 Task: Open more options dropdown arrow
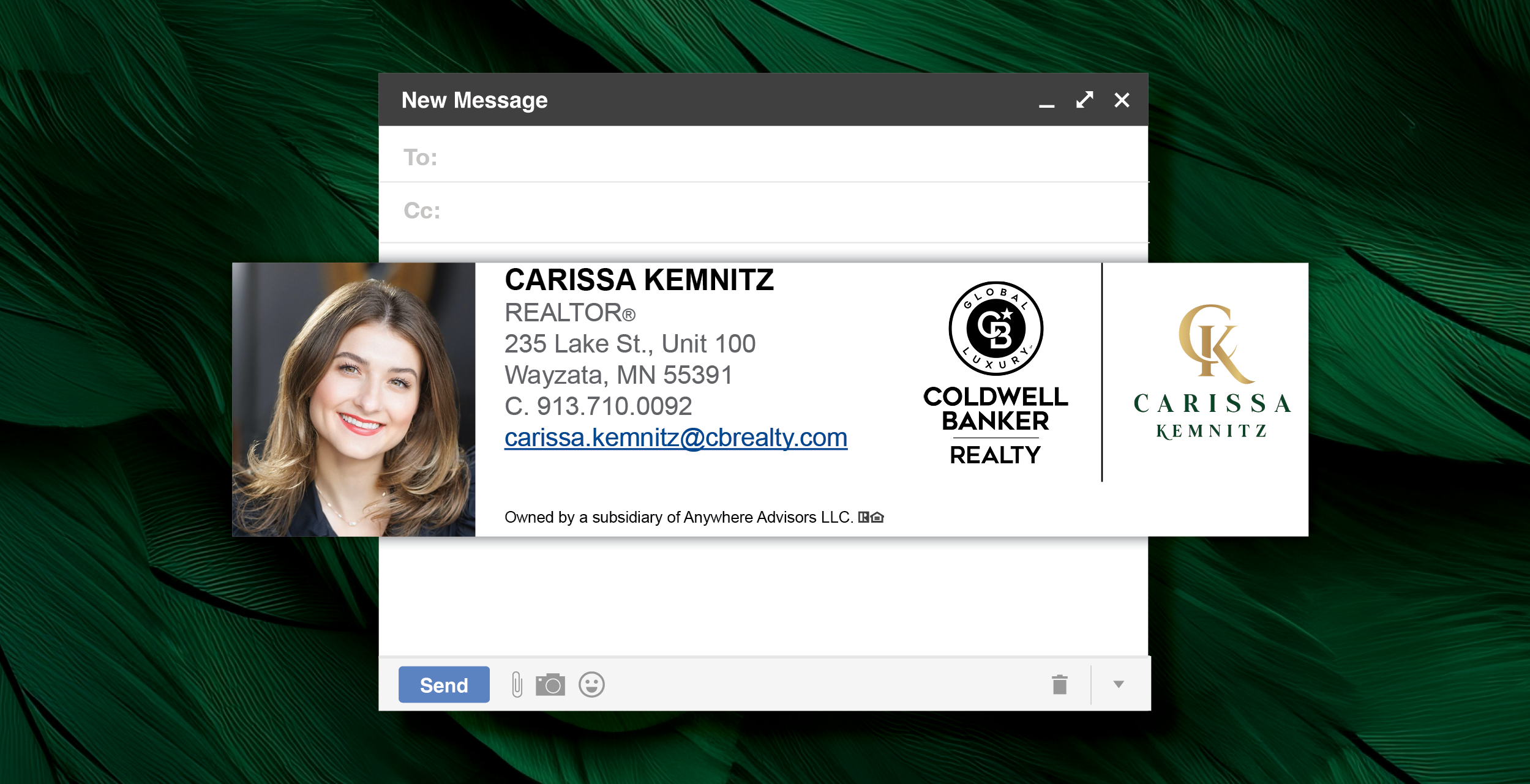tap(1119, 684)
